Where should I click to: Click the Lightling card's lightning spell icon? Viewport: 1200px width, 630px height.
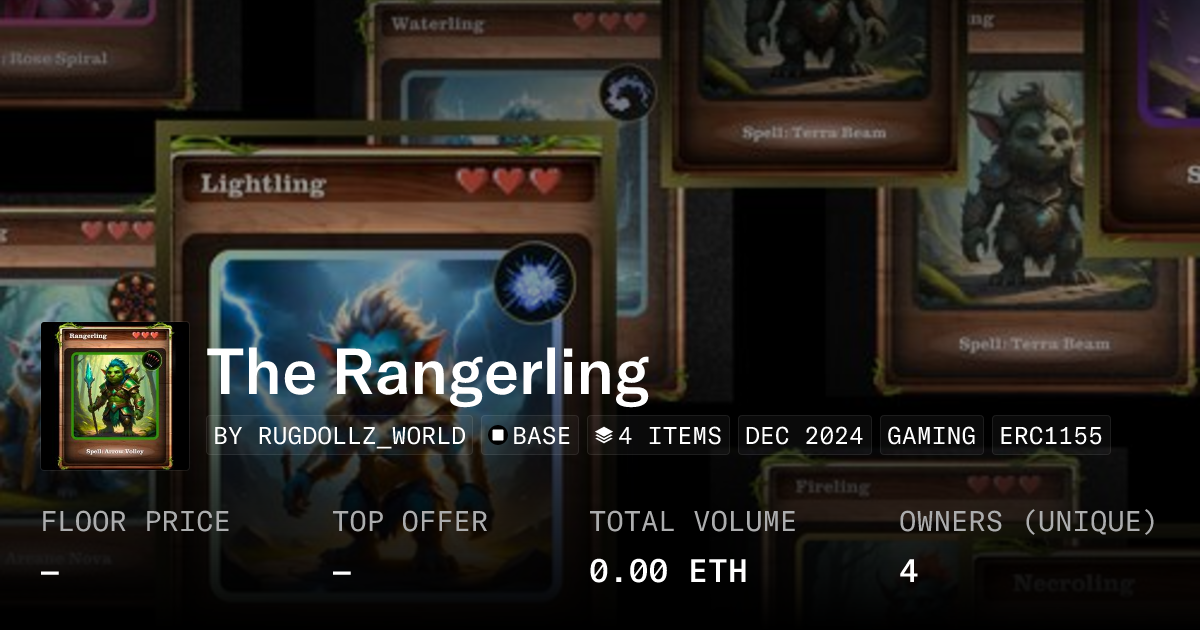click(535, 283)
